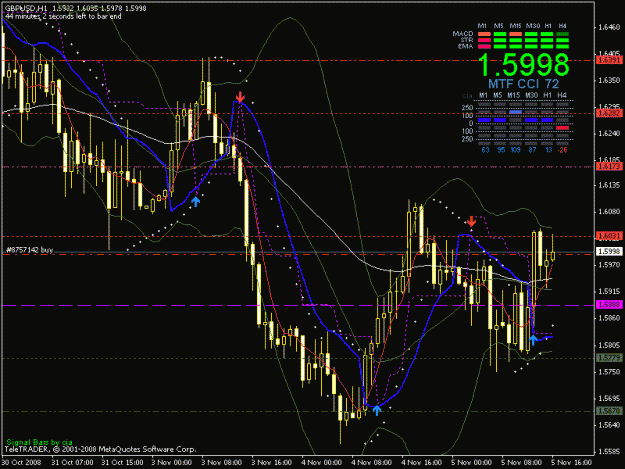This screenshot has width=625, height=469.
Task: Click the EMA H1 signal bar
Action: 547,46
